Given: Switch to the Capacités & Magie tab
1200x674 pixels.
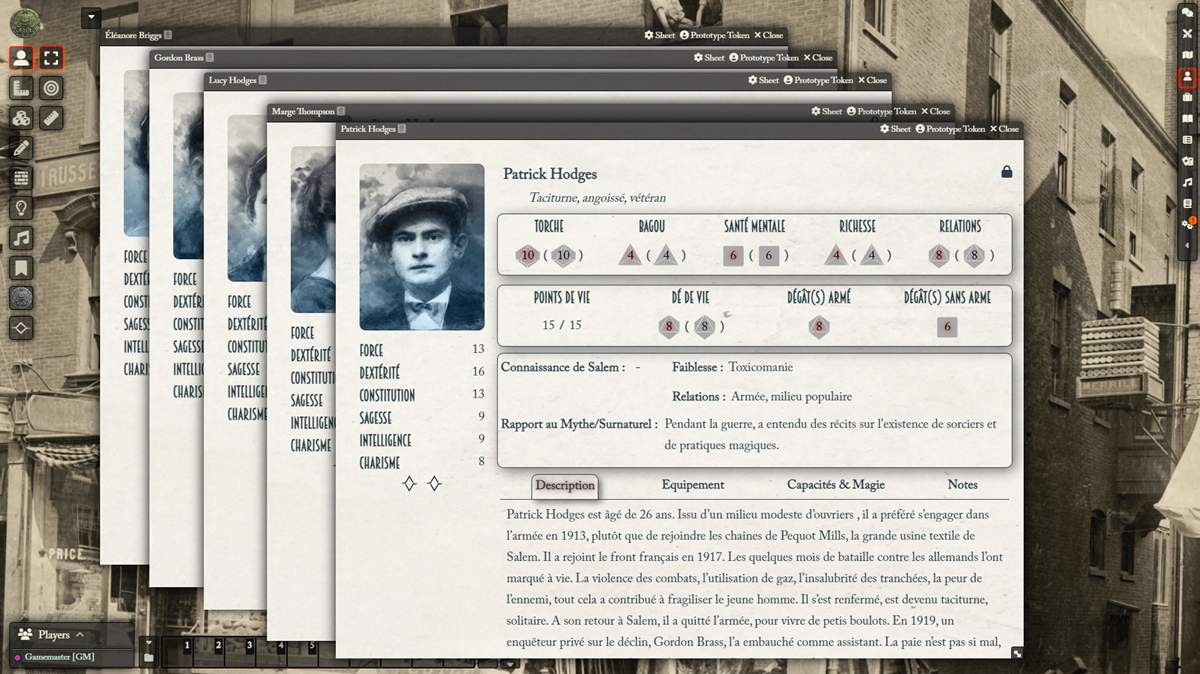Looking at the screenshot, I should [835, 485].
